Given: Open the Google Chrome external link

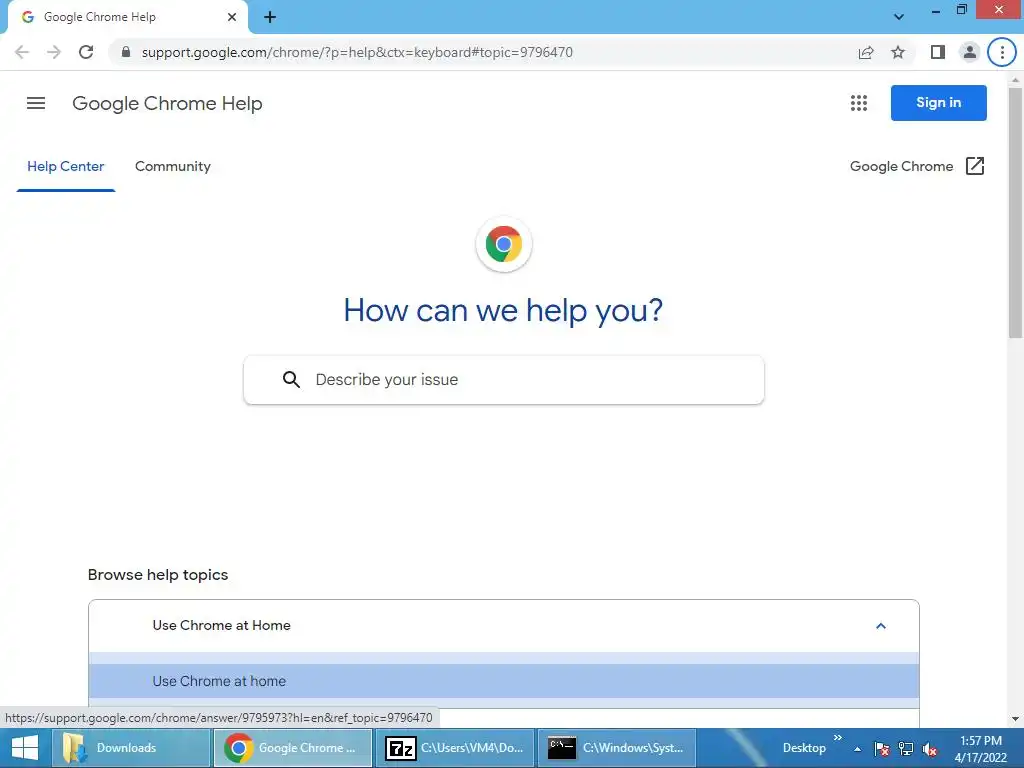Looking at the screenshot, I should coord(917,167).
